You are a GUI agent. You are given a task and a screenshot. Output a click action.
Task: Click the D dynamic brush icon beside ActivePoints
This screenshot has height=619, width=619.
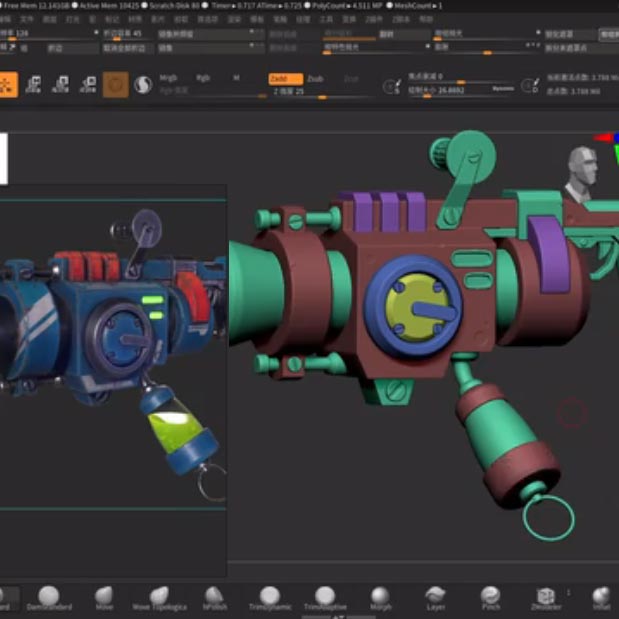(530, 85)
